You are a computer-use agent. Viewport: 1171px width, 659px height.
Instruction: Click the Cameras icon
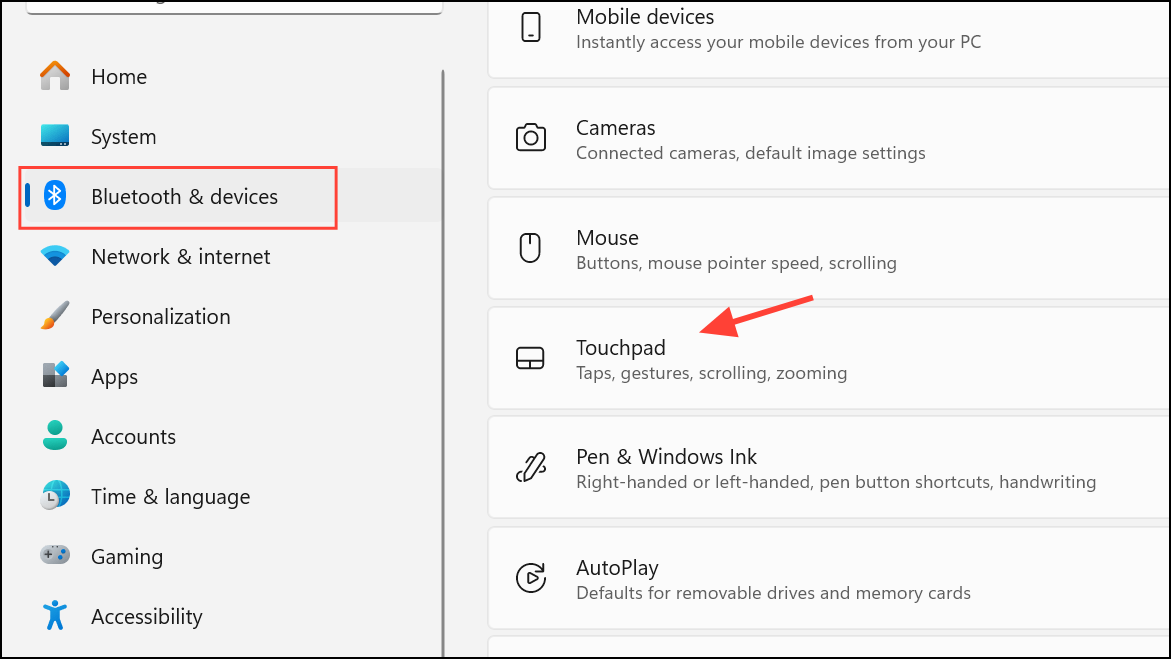coord(531,138)
